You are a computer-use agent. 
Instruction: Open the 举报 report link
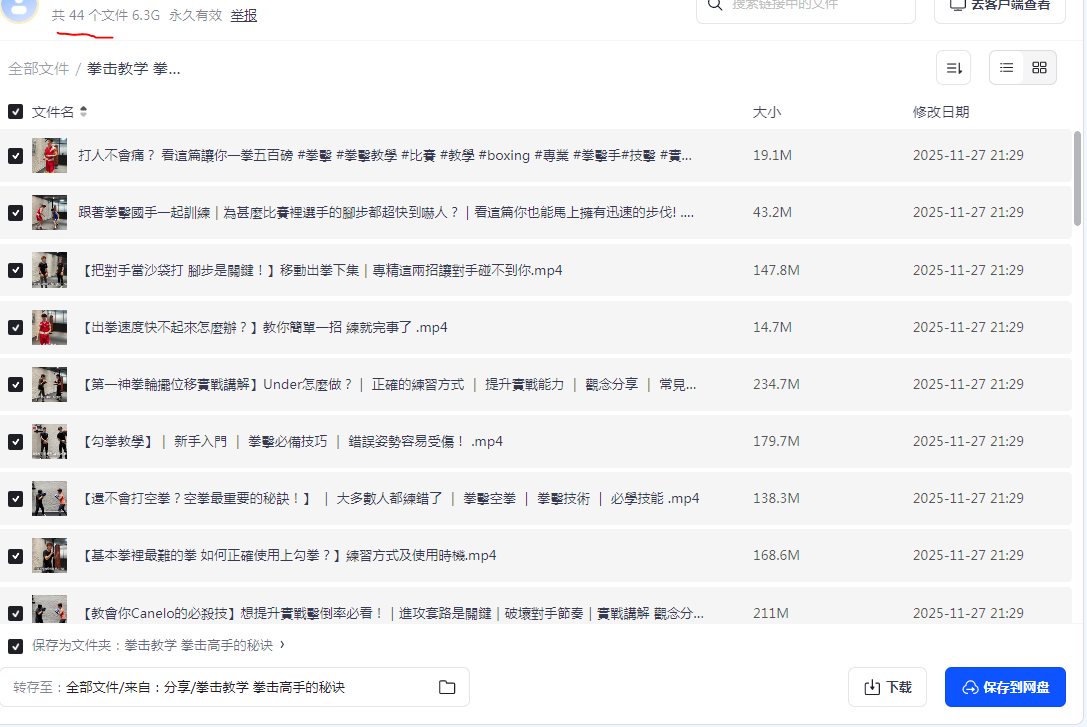coord(243,15)
